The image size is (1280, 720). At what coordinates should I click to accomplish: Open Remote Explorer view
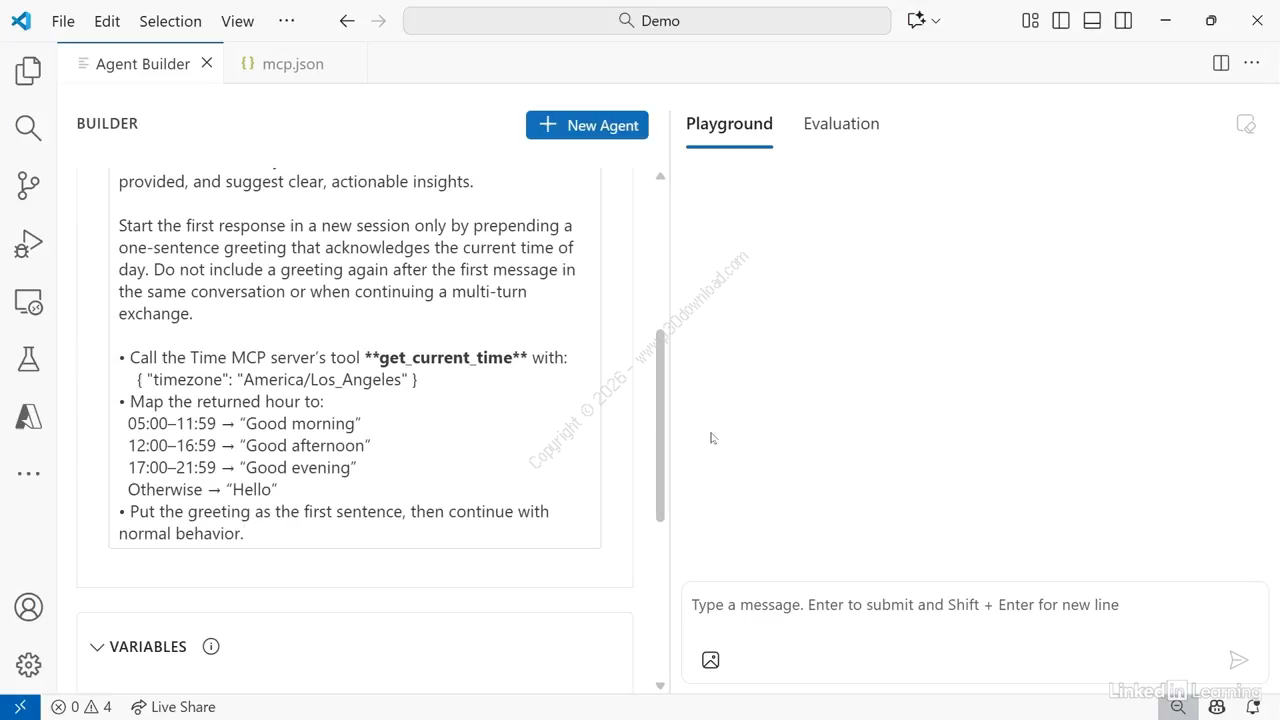[28, 302]
